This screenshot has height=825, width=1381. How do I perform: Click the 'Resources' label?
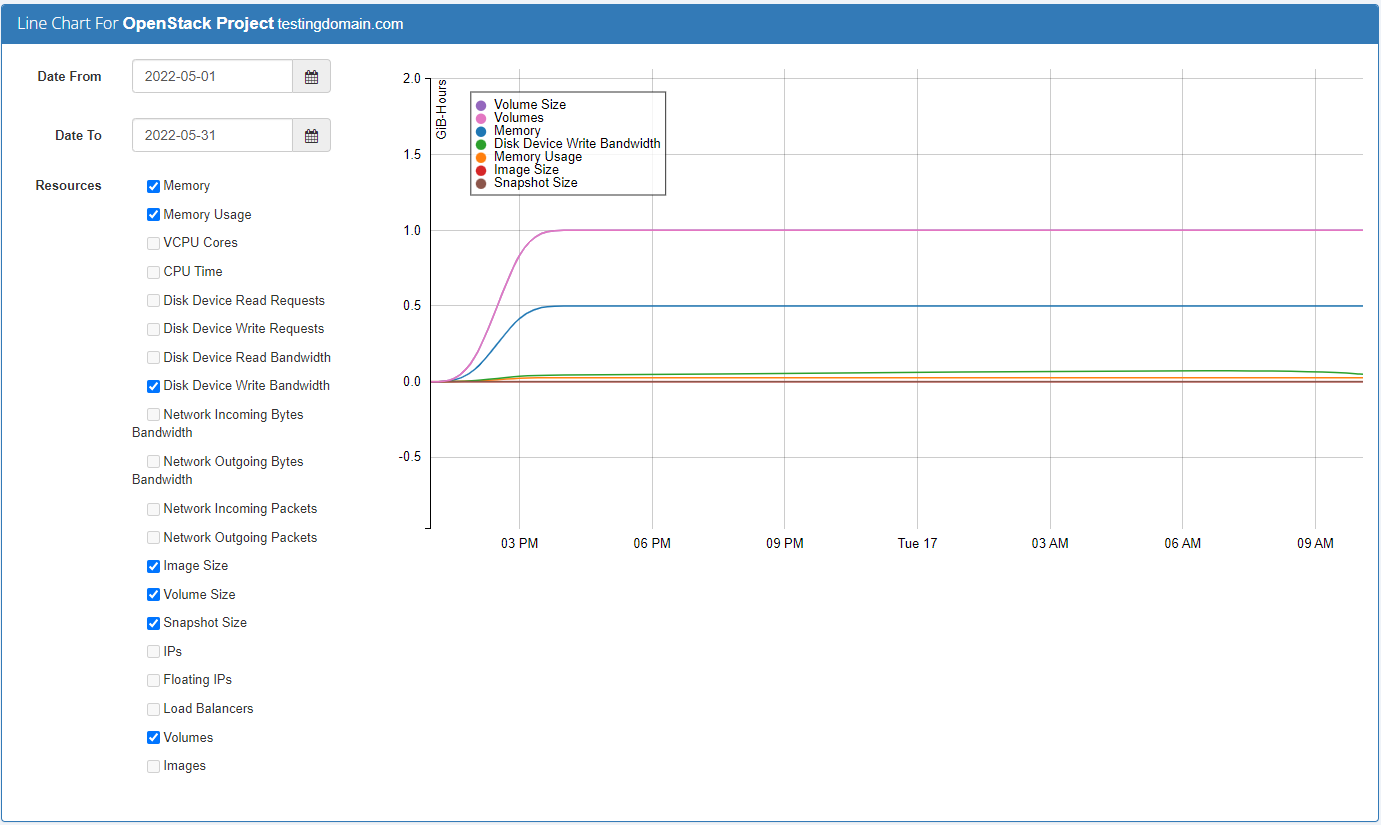point(68,186)
